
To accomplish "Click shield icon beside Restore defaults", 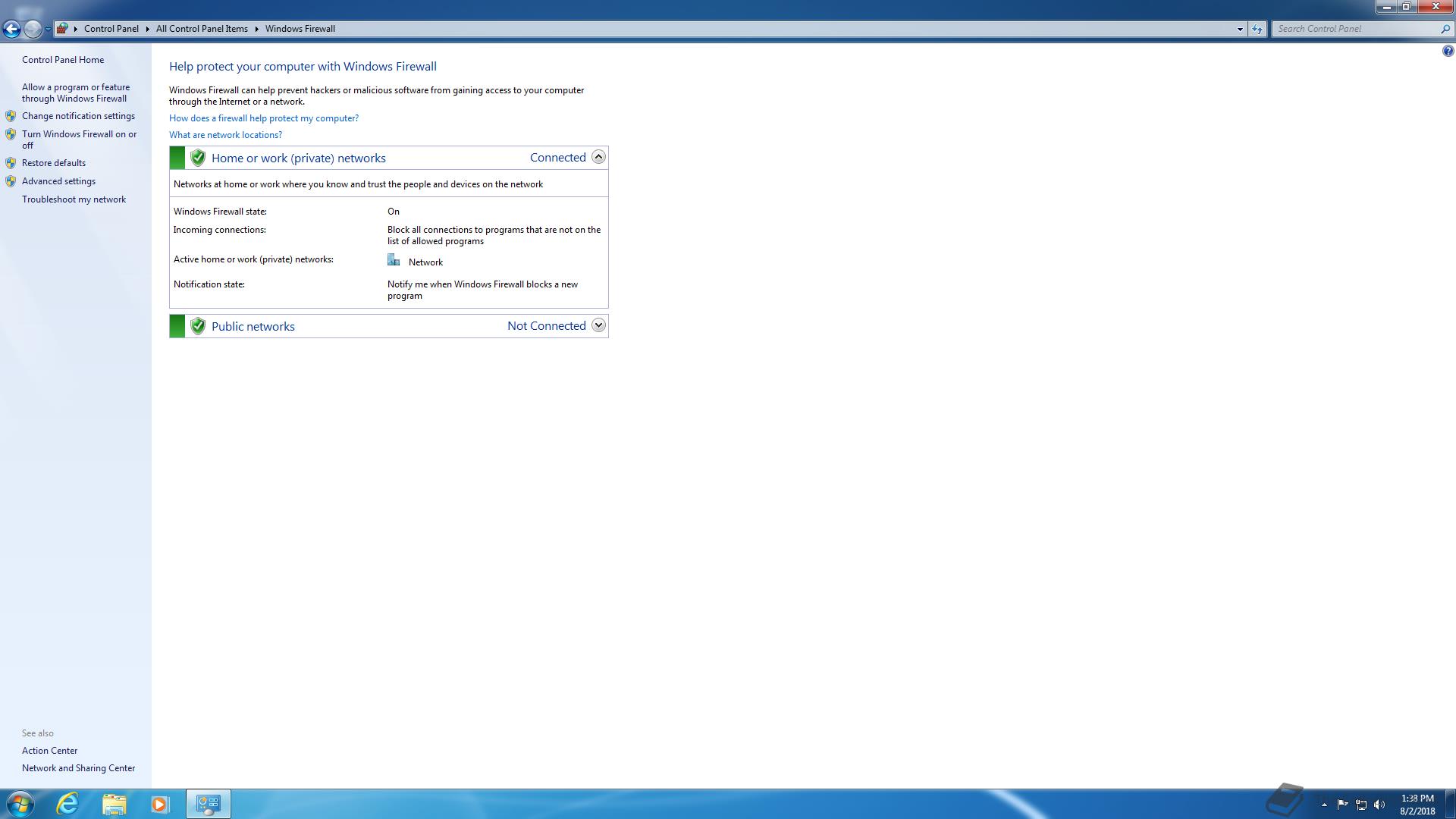I will coord(11,163).
